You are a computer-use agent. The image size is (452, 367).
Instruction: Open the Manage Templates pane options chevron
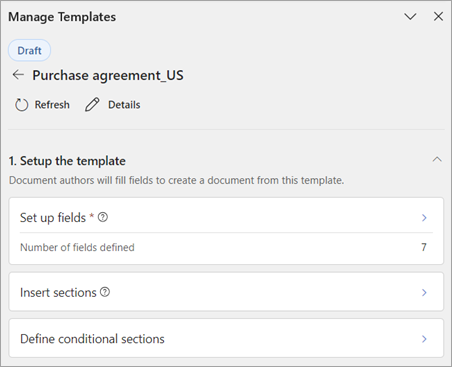point(410,16)
